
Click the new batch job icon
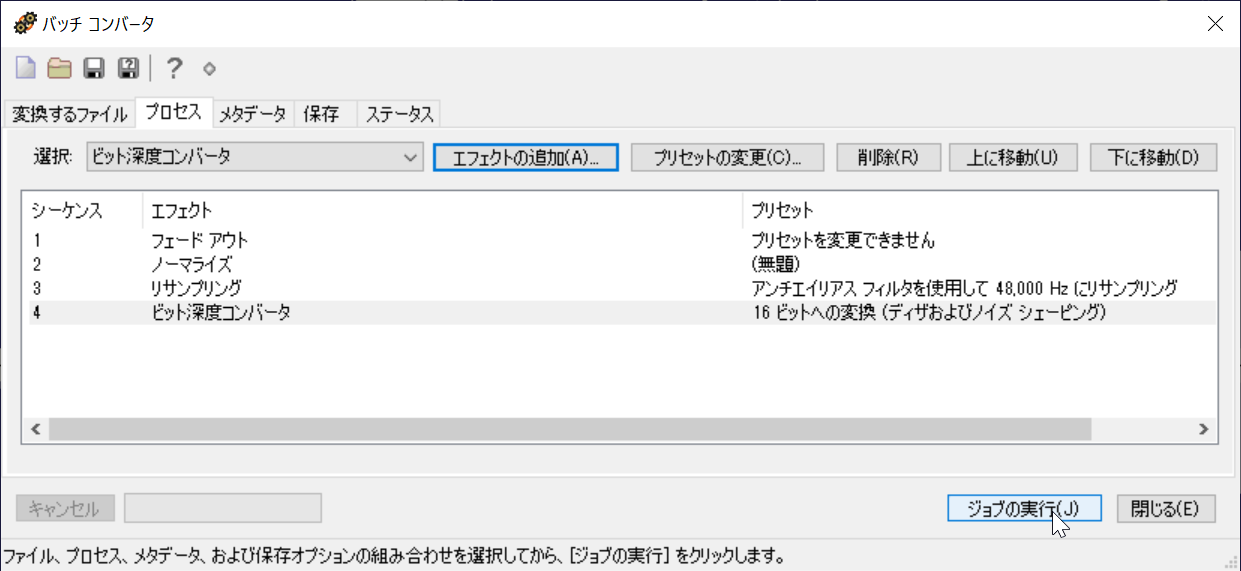coord(25,68)
